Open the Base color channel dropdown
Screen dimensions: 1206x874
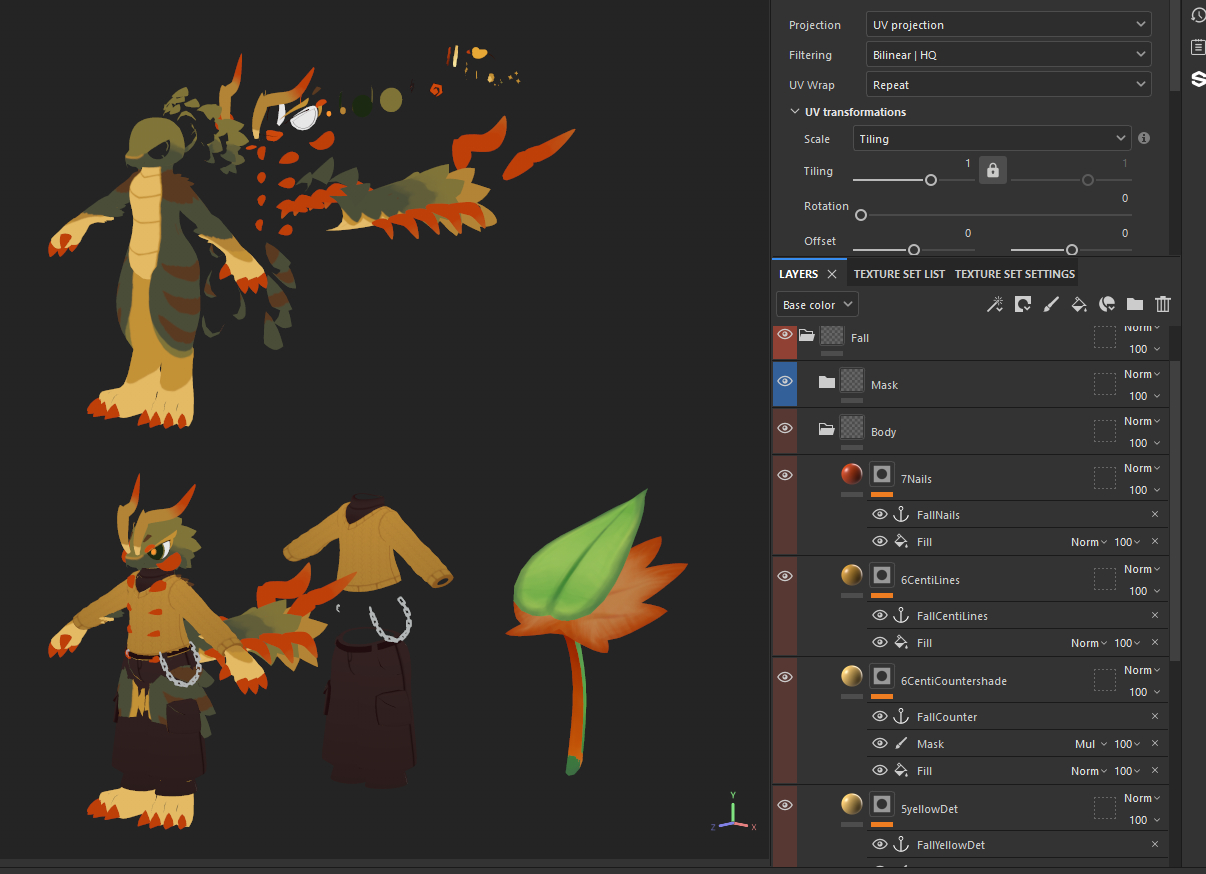(817, 305)
